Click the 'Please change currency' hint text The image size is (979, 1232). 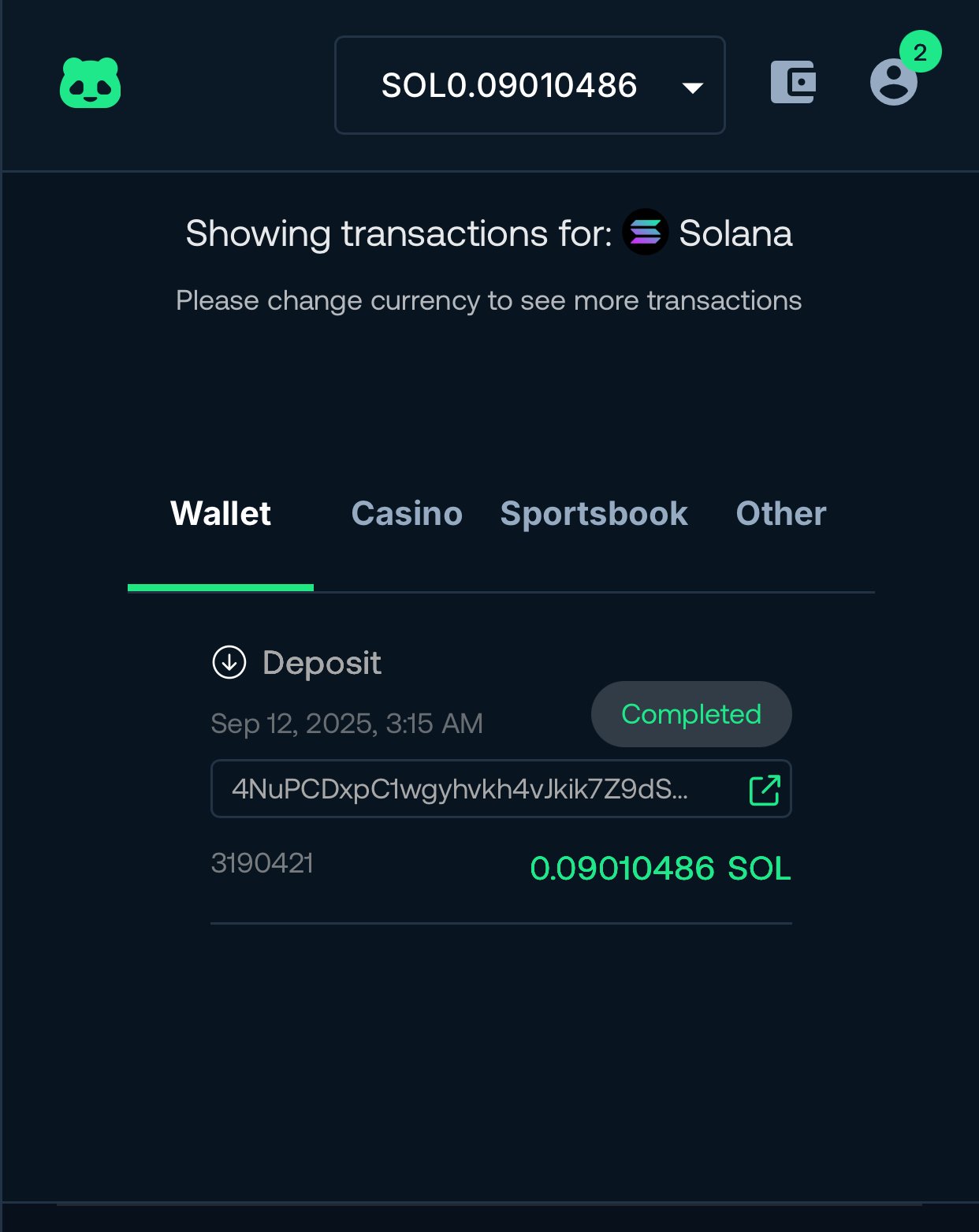point(489,300)
